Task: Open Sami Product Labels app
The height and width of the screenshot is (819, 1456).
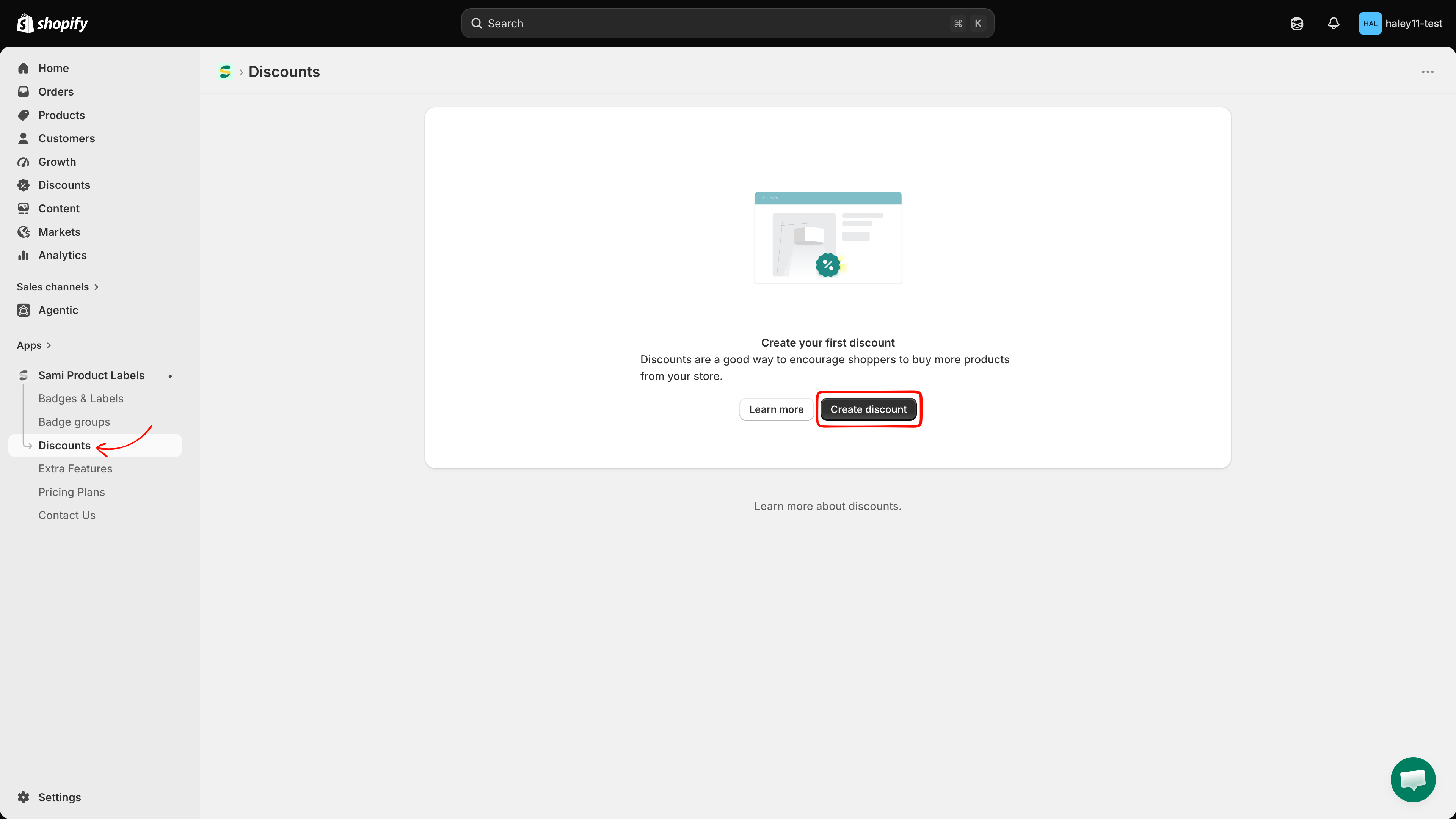Action: click(91, 375)
